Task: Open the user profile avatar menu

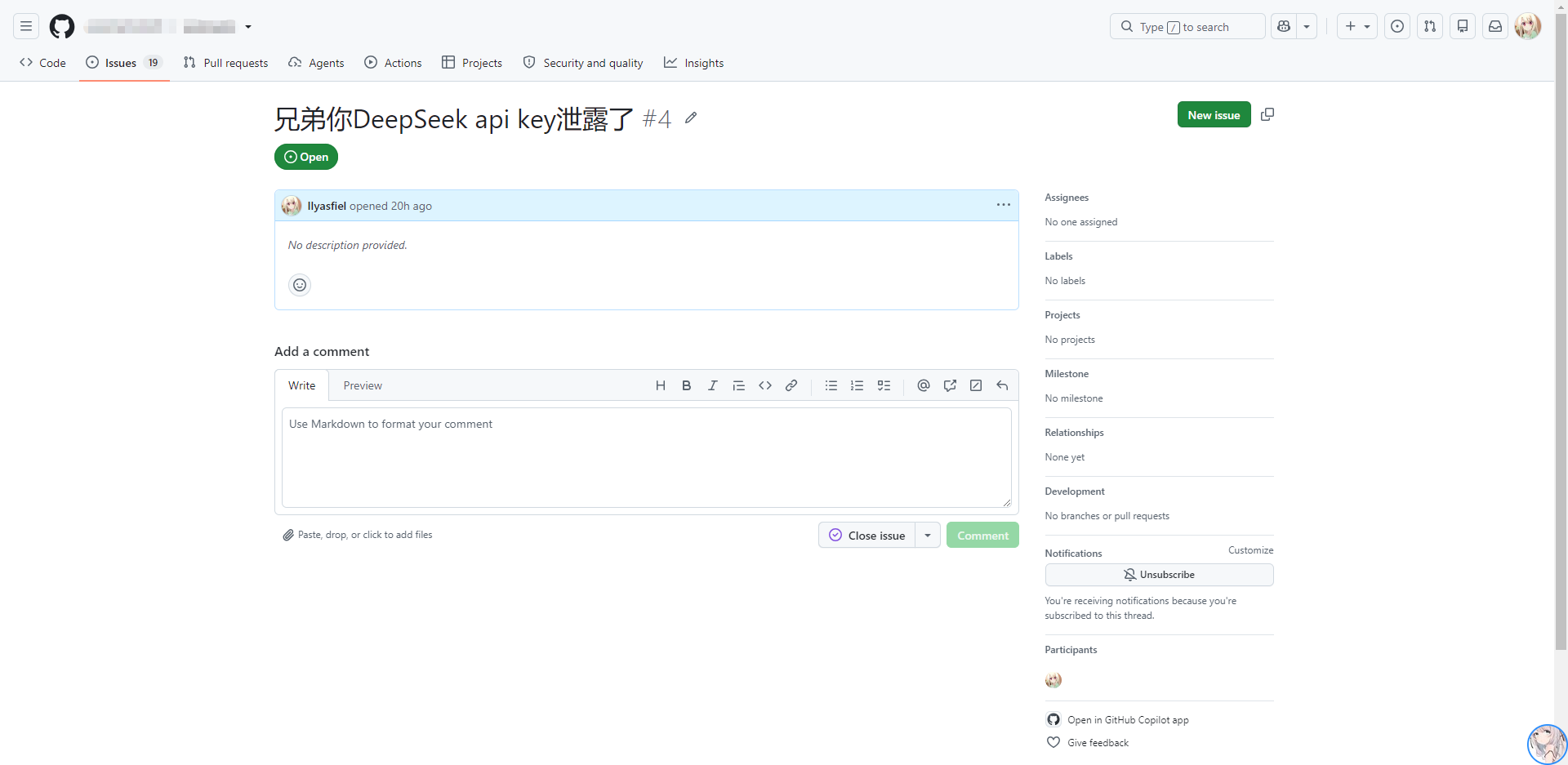Action: point(1528,26)
